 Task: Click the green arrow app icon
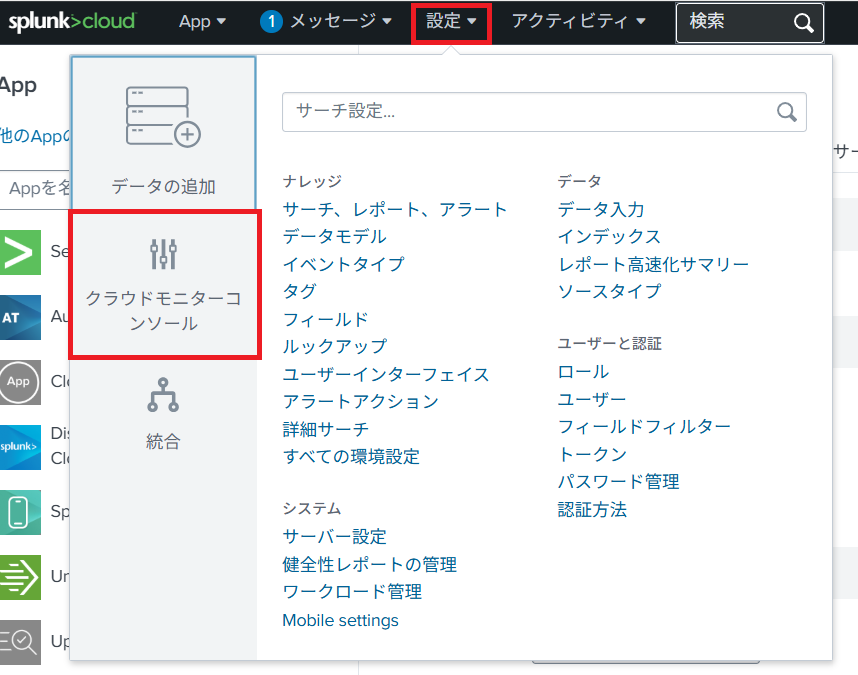[20, 252]
